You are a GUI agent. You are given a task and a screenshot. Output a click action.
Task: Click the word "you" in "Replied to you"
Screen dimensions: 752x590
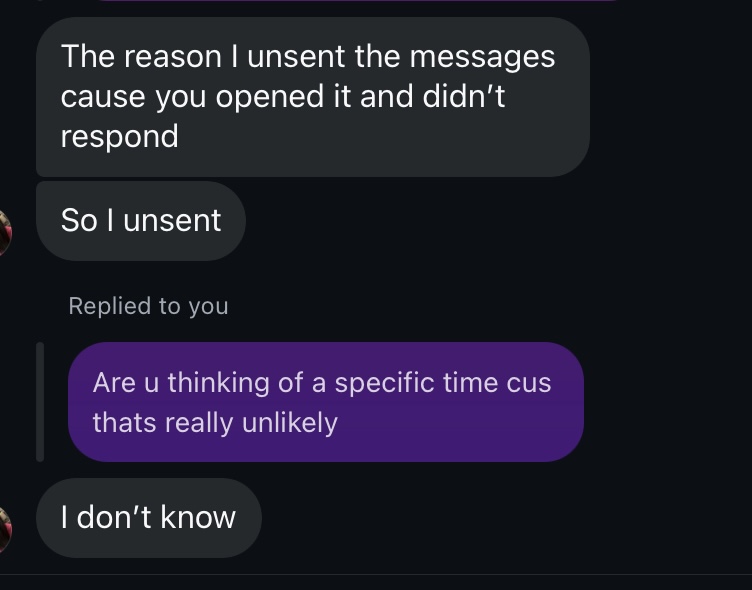209,307
